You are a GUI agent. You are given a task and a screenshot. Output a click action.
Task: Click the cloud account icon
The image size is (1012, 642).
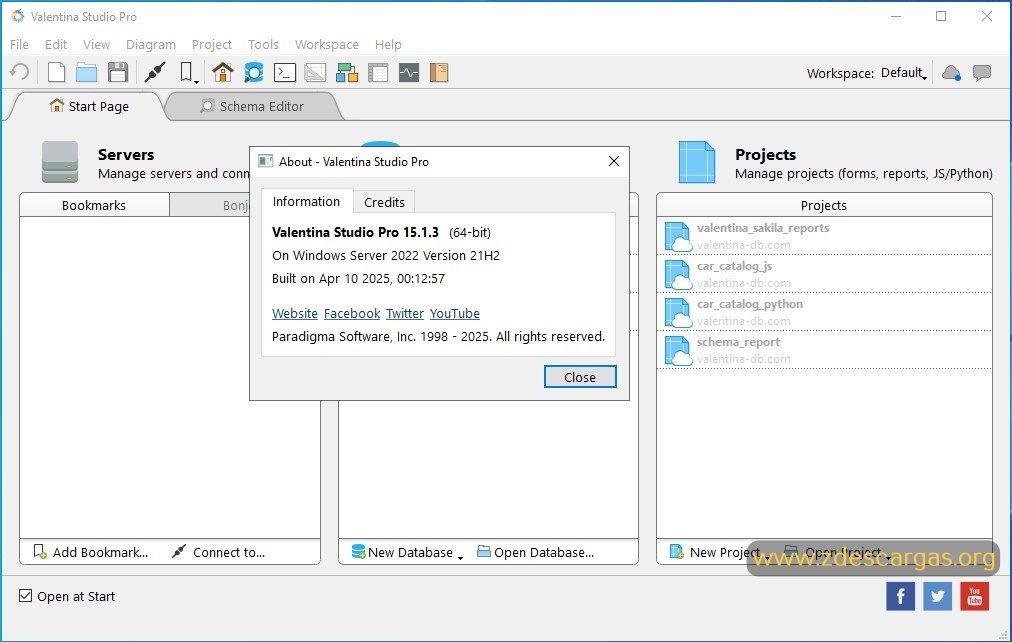point(951,73)
